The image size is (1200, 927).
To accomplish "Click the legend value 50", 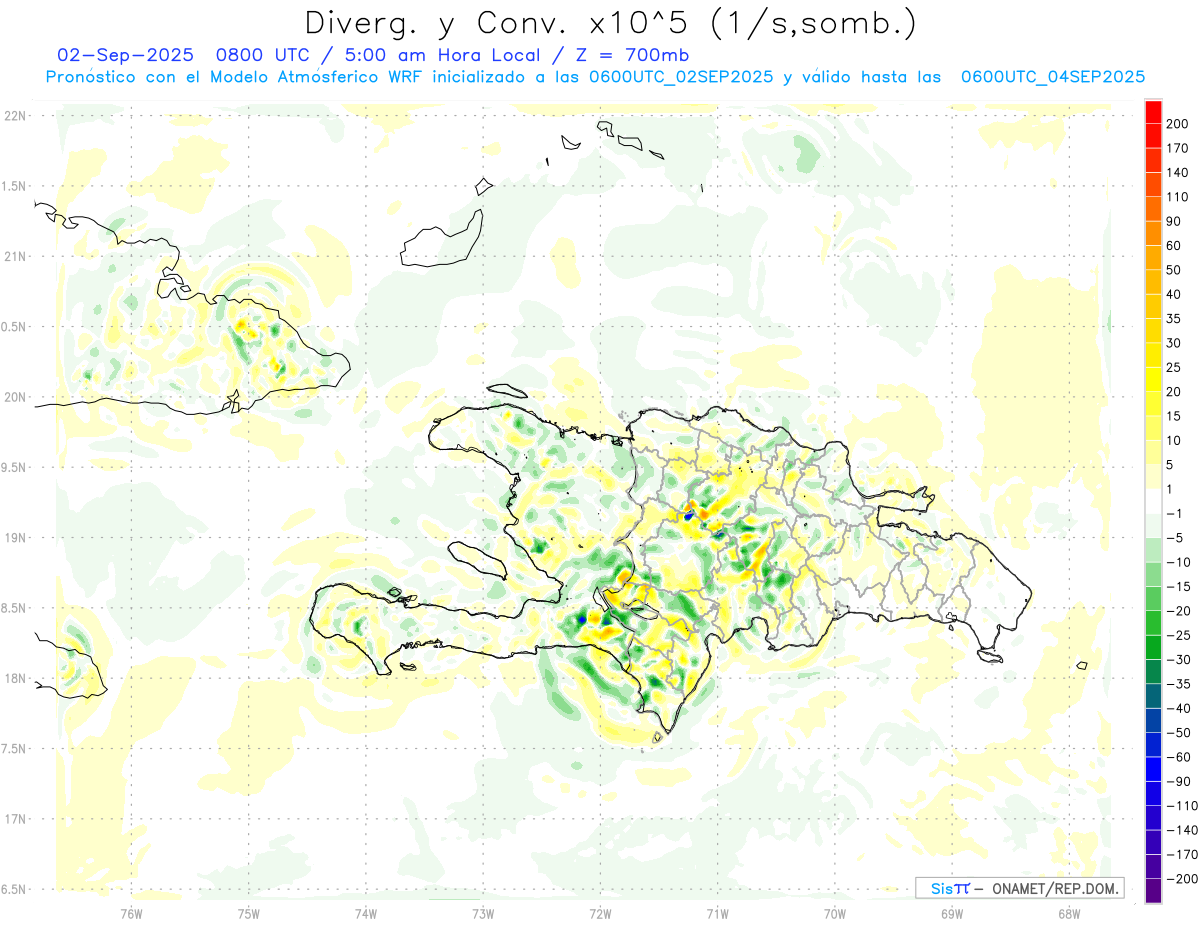I will 1174,270.
